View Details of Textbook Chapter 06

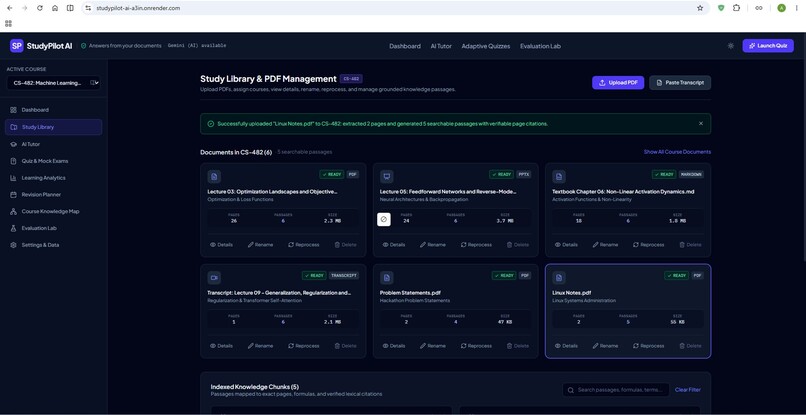566,245
